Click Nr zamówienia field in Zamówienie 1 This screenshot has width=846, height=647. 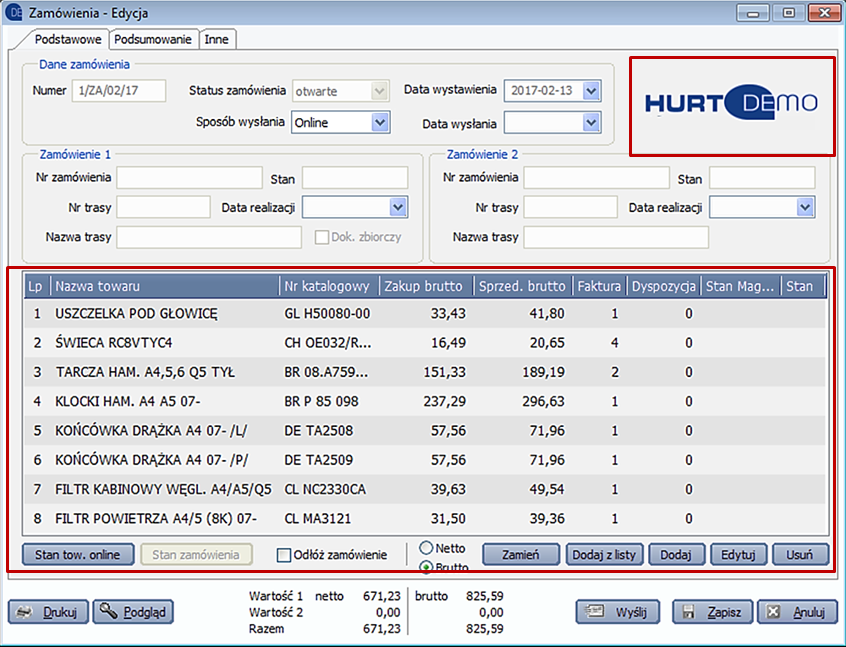(x=189, y=178)
